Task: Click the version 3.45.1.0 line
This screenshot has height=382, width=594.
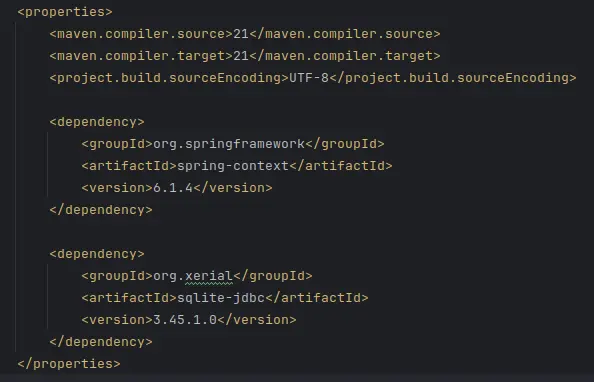Action: [x=189, y=319]
